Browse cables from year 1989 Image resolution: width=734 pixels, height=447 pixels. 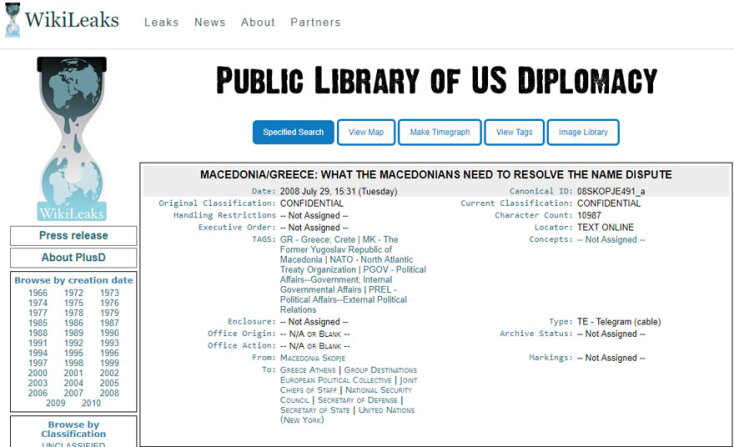click(x=73, y=333)
